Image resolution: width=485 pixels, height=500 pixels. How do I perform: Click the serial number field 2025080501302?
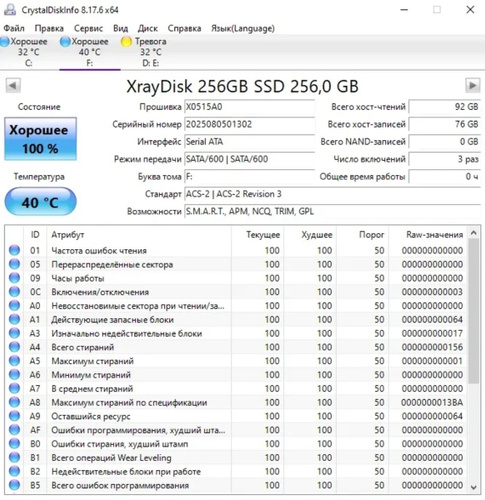249,124
